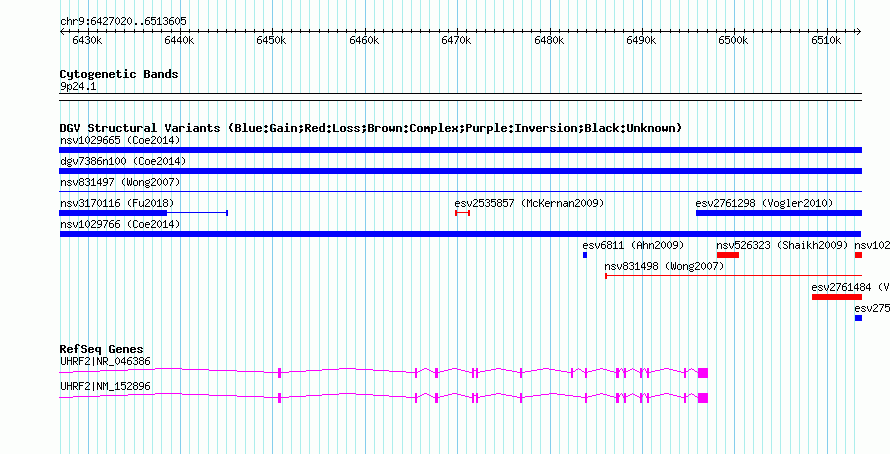The width and height of the screenshot is (890, 454).
Task: Open variant label esv2535857 (McKernan2009)
Action: pos(530,203)
